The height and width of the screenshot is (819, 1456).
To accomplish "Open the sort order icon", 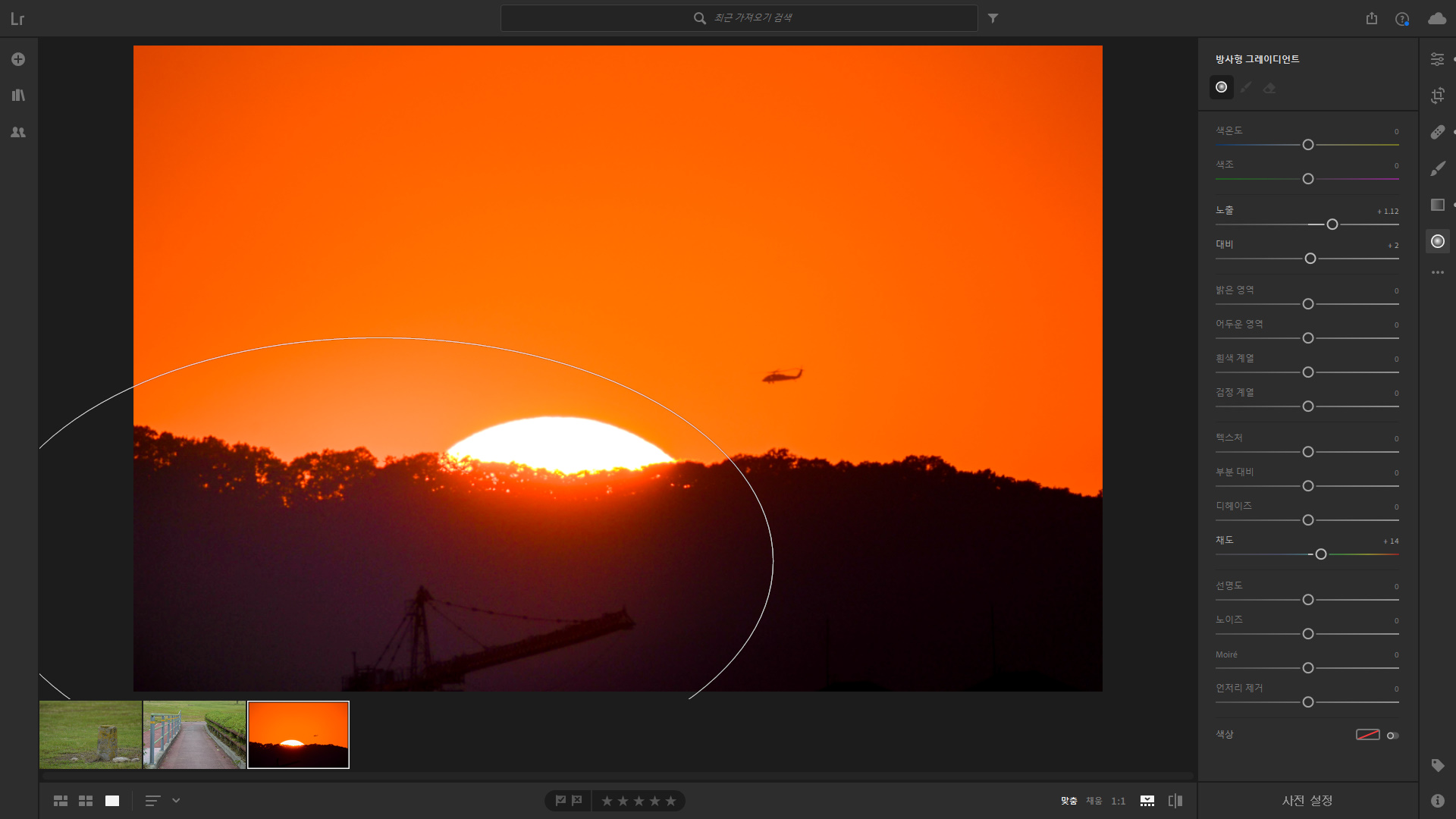I will click(152, 801).
